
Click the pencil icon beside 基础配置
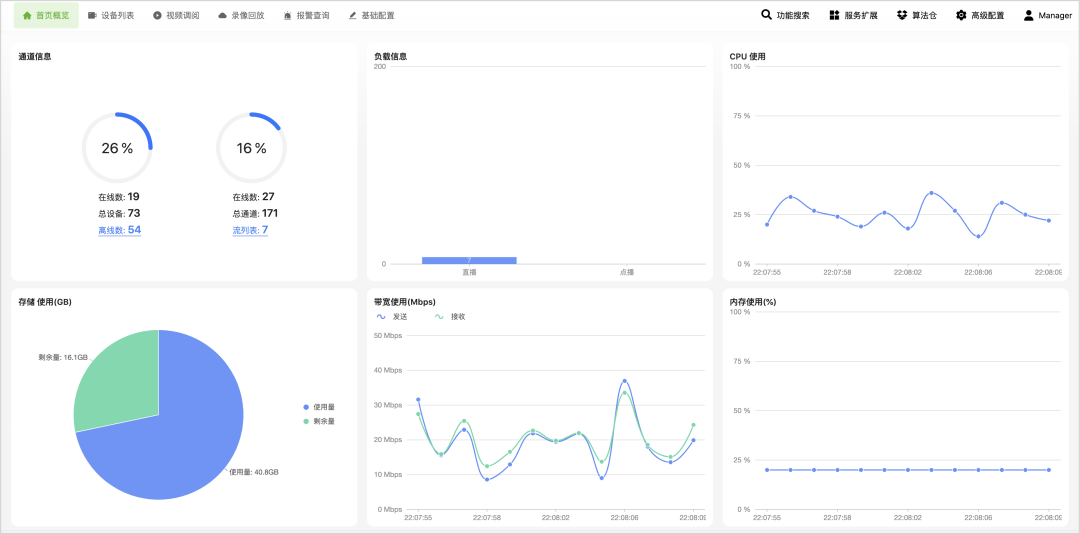pyautogui.click(x=353, y=15)
